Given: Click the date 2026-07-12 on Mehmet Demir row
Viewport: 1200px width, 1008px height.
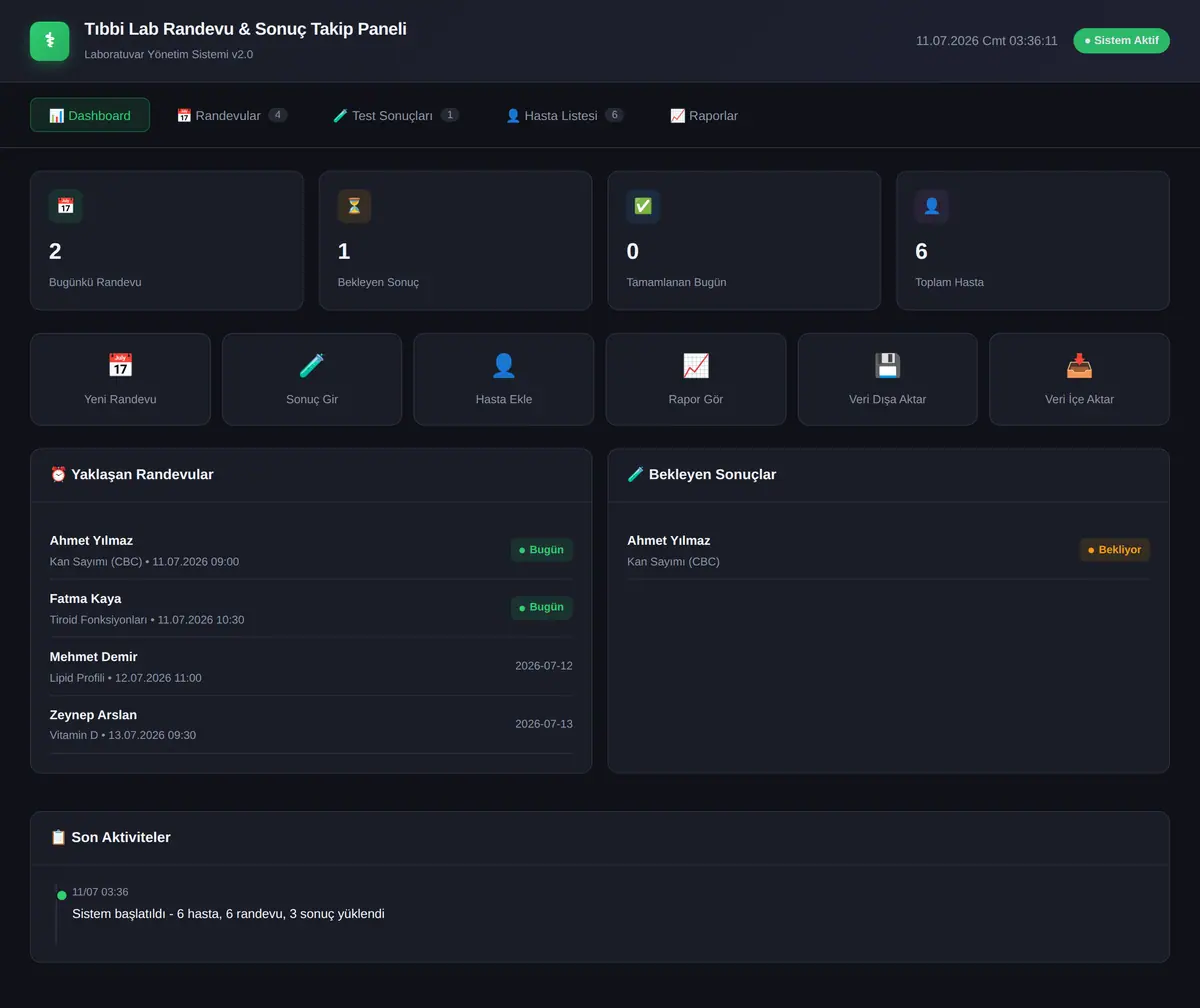Looking at the screenshot, I should pyautogui.click(x=544, y=666).
